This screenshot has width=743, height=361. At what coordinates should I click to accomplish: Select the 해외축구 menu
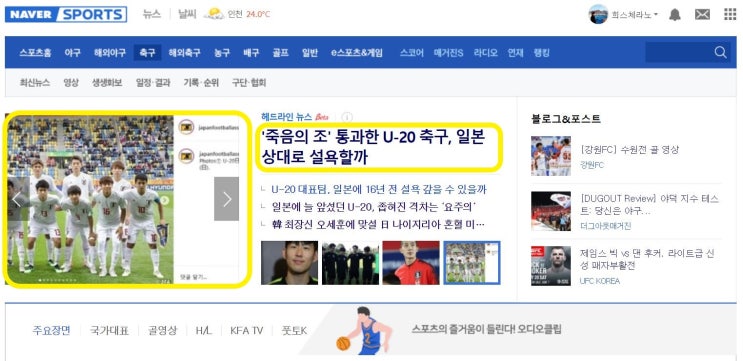pos(184,53)
